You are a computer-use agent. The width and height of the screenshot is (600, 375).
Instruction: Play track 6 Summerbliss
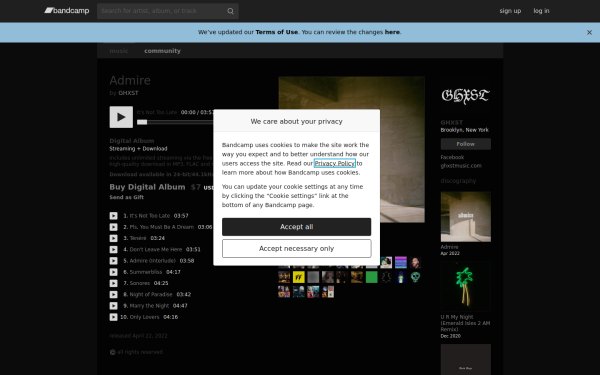[x=114, y=272]
